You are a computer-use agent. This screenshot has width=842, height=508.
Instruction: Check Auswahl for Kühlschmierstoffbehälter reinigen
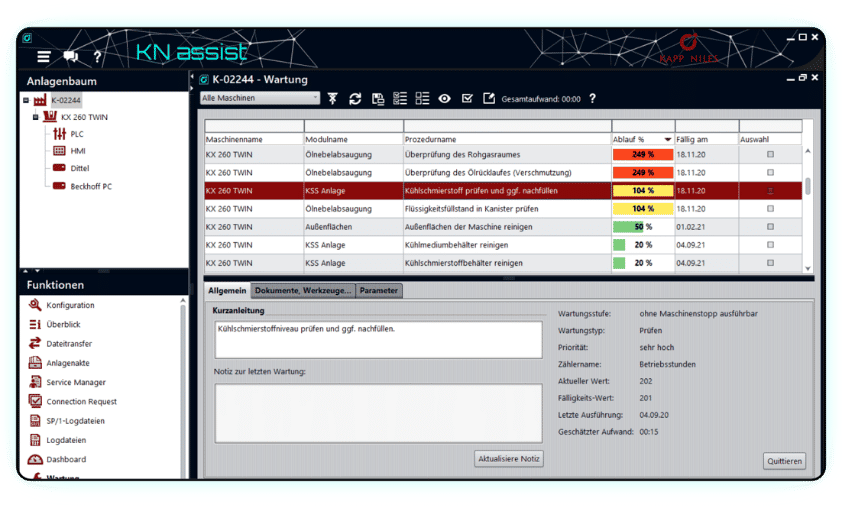point(771,263)
